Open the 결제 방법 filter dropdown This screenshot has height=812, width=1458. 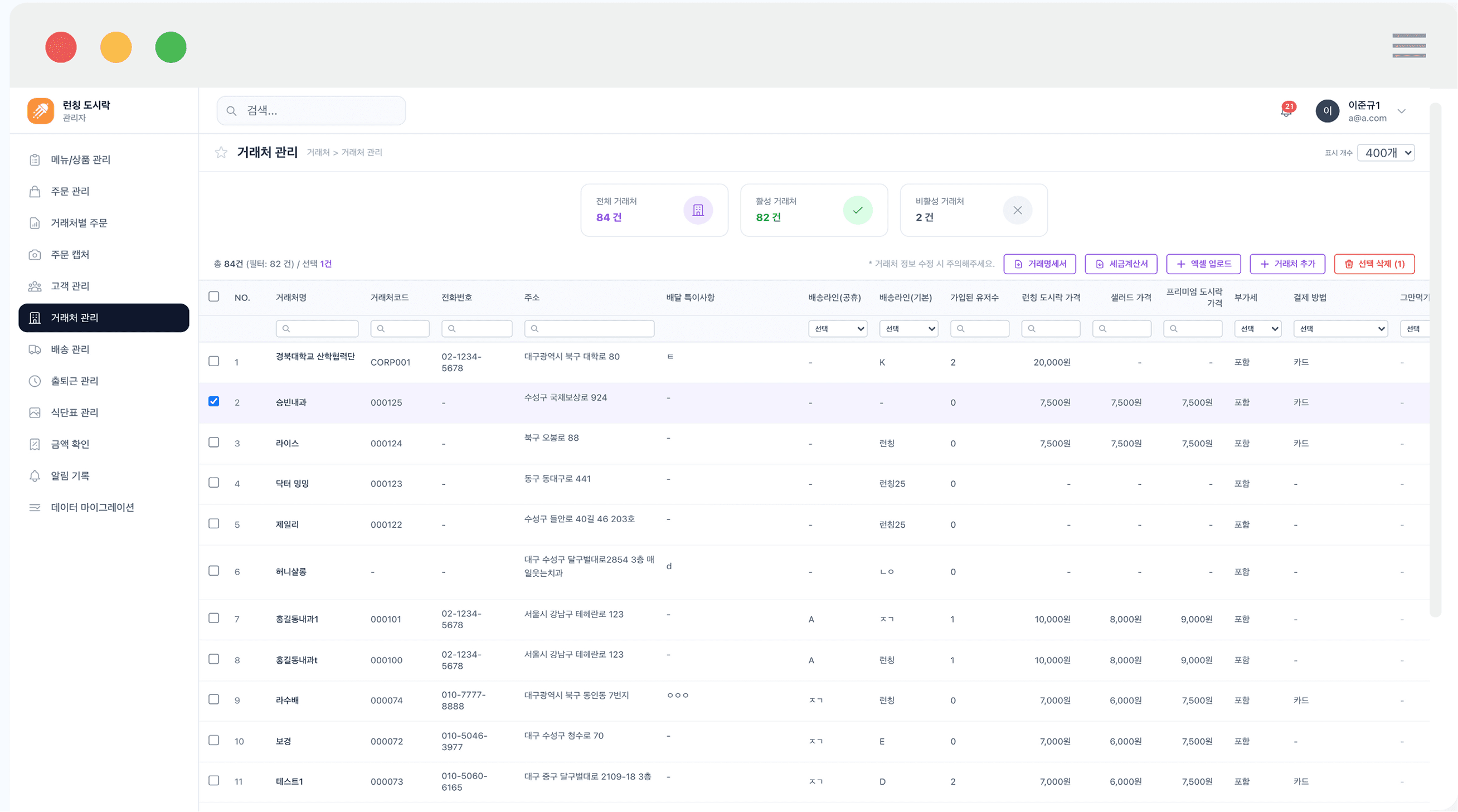point(1340,329)
